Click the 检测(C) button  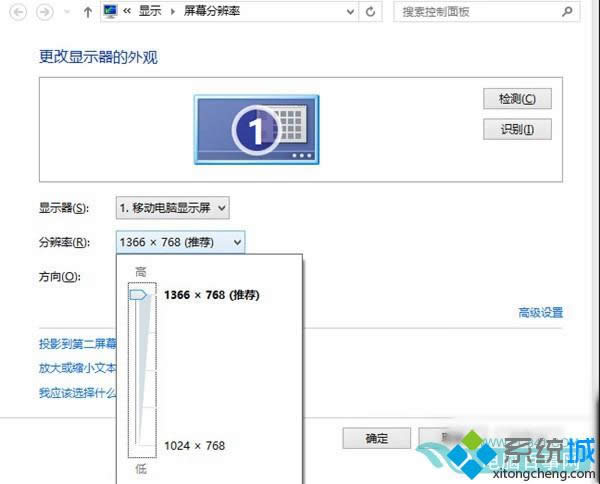coord(517,99)
